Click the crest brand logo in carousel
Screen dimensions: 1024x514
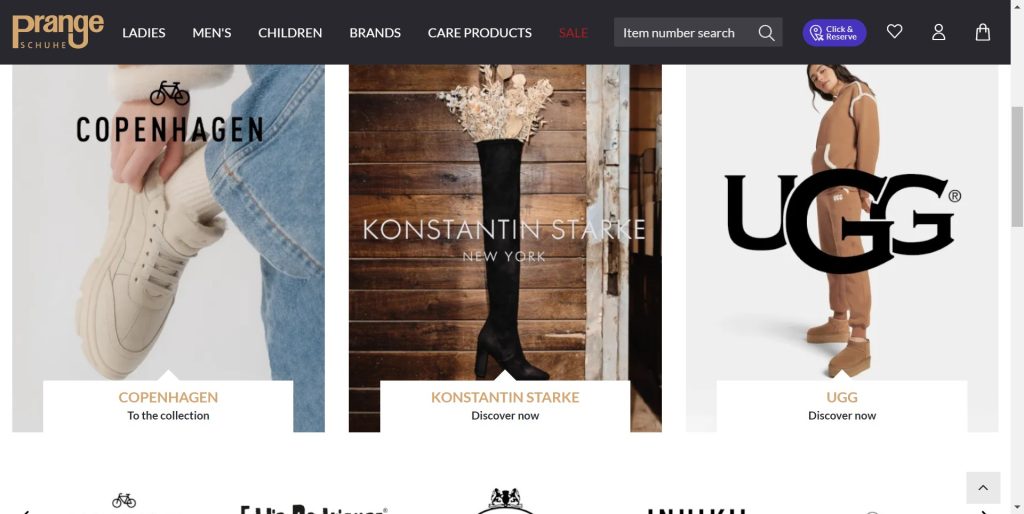coord(505,501)
